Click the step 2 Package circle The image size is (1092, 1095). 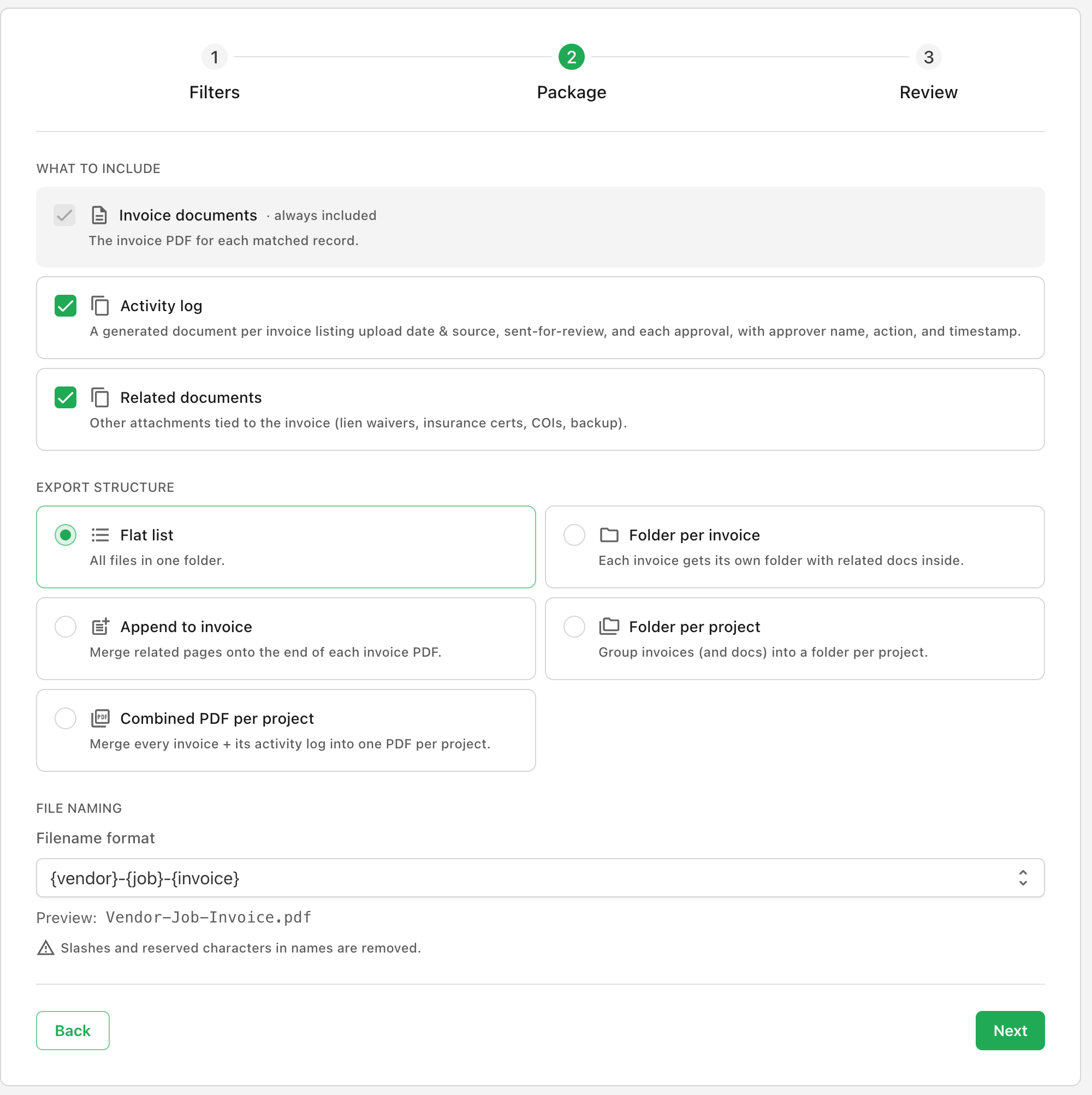tap(572, 57)
